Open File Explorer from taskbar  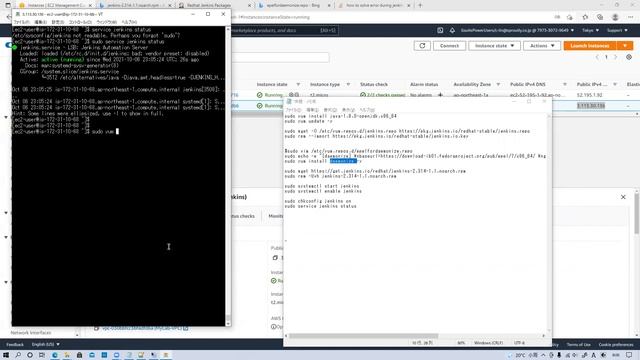click(67, 355)
